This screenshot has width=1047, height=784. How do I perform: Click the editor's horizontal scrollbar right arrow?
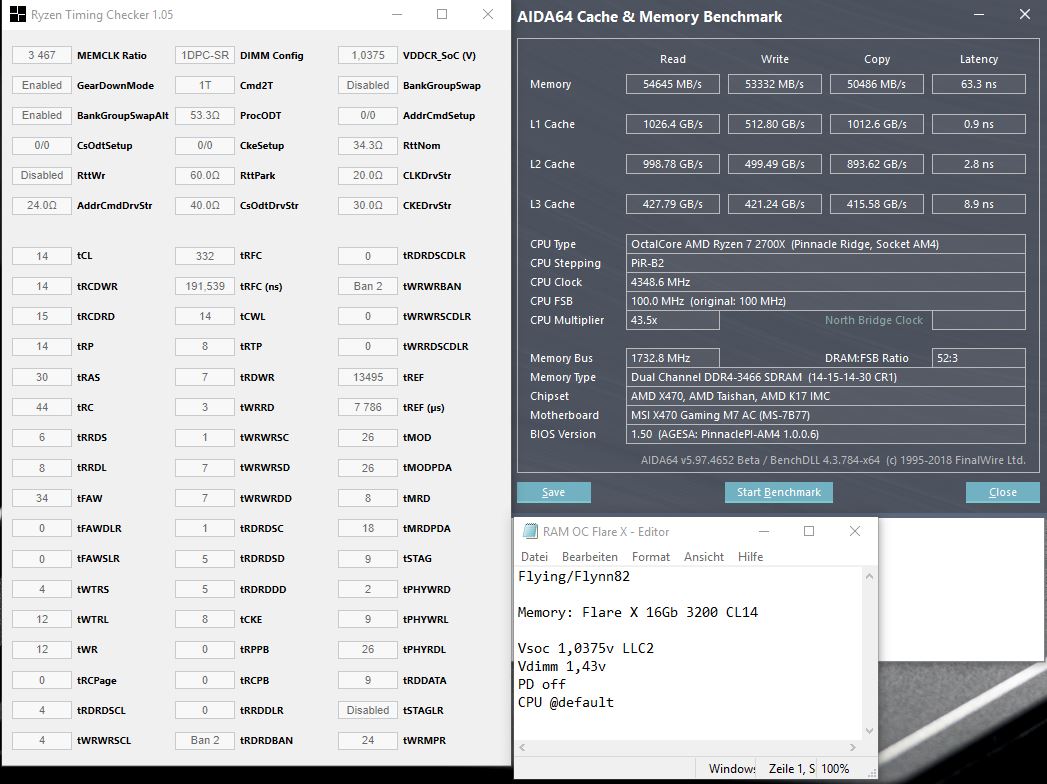pos(853,747)
